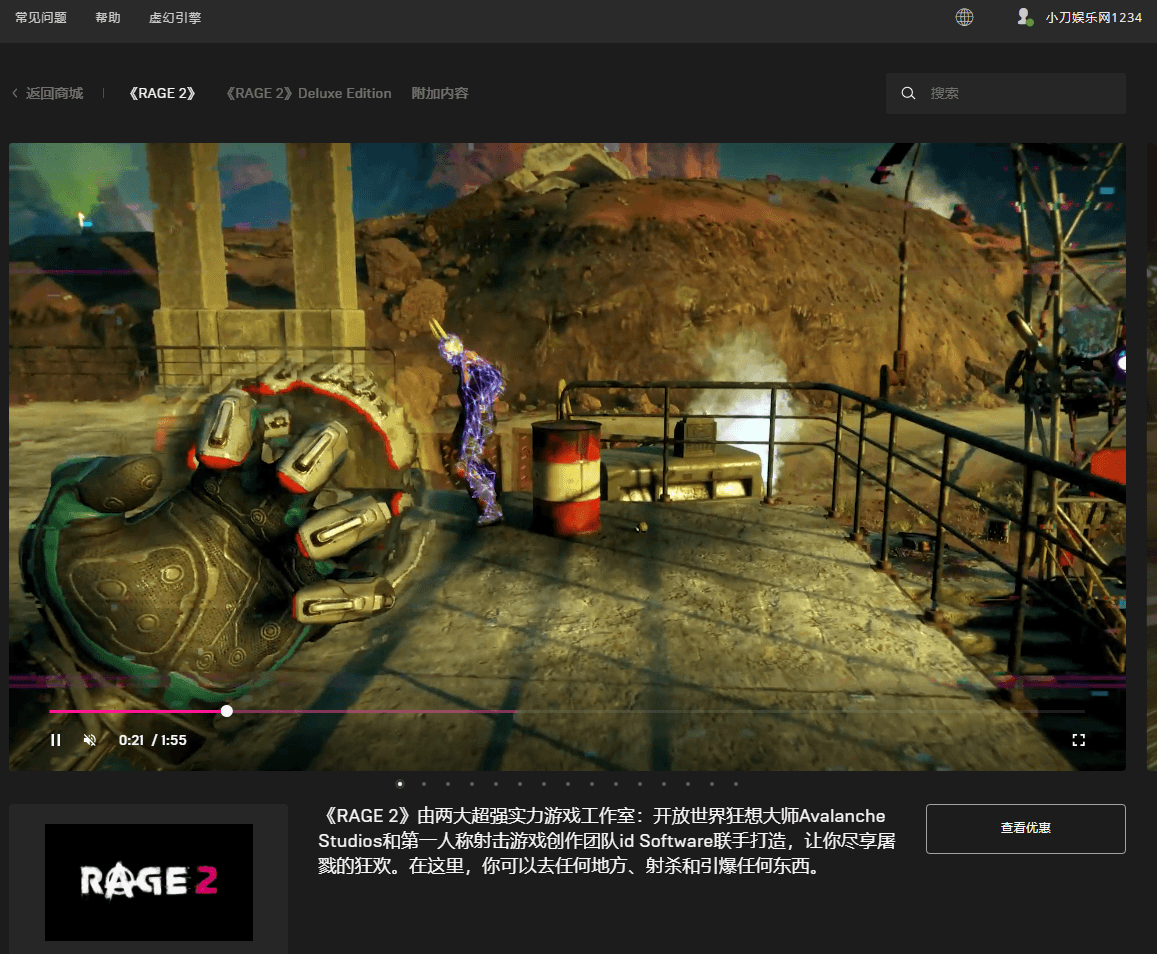This screenshot has width=1157, height=954.
Task: Click the trailer video frame
Action: coord(567,457)
